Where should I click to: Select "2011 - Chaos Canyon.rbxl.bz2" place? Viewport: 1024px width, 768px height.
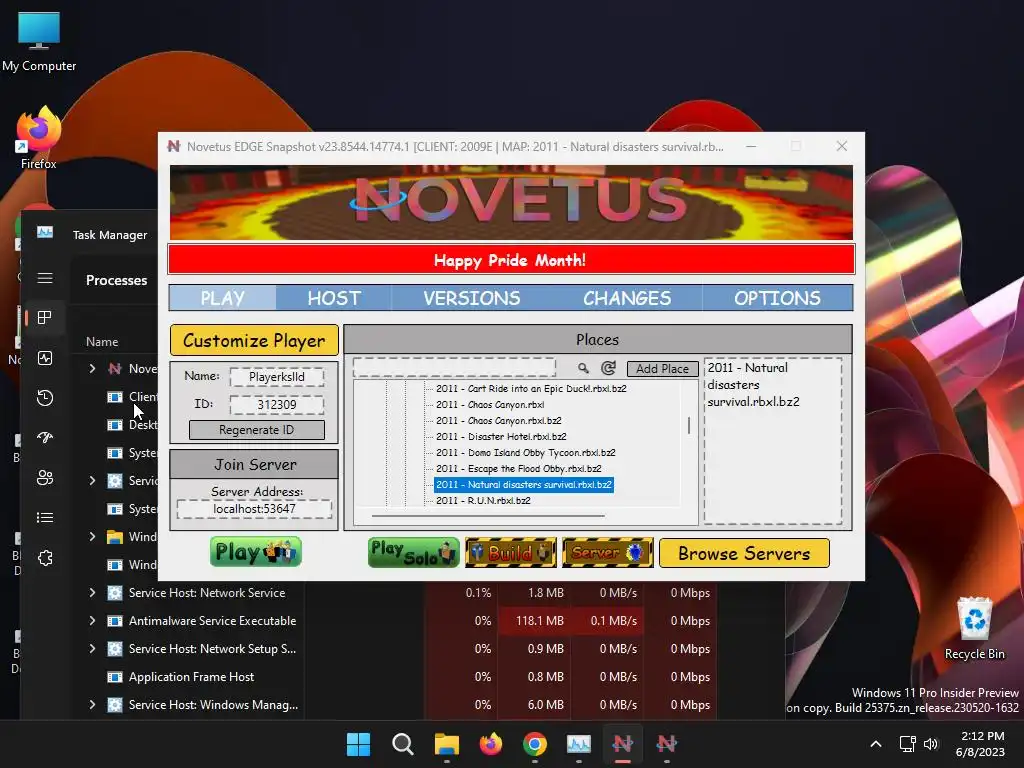[x=498, y=421]
